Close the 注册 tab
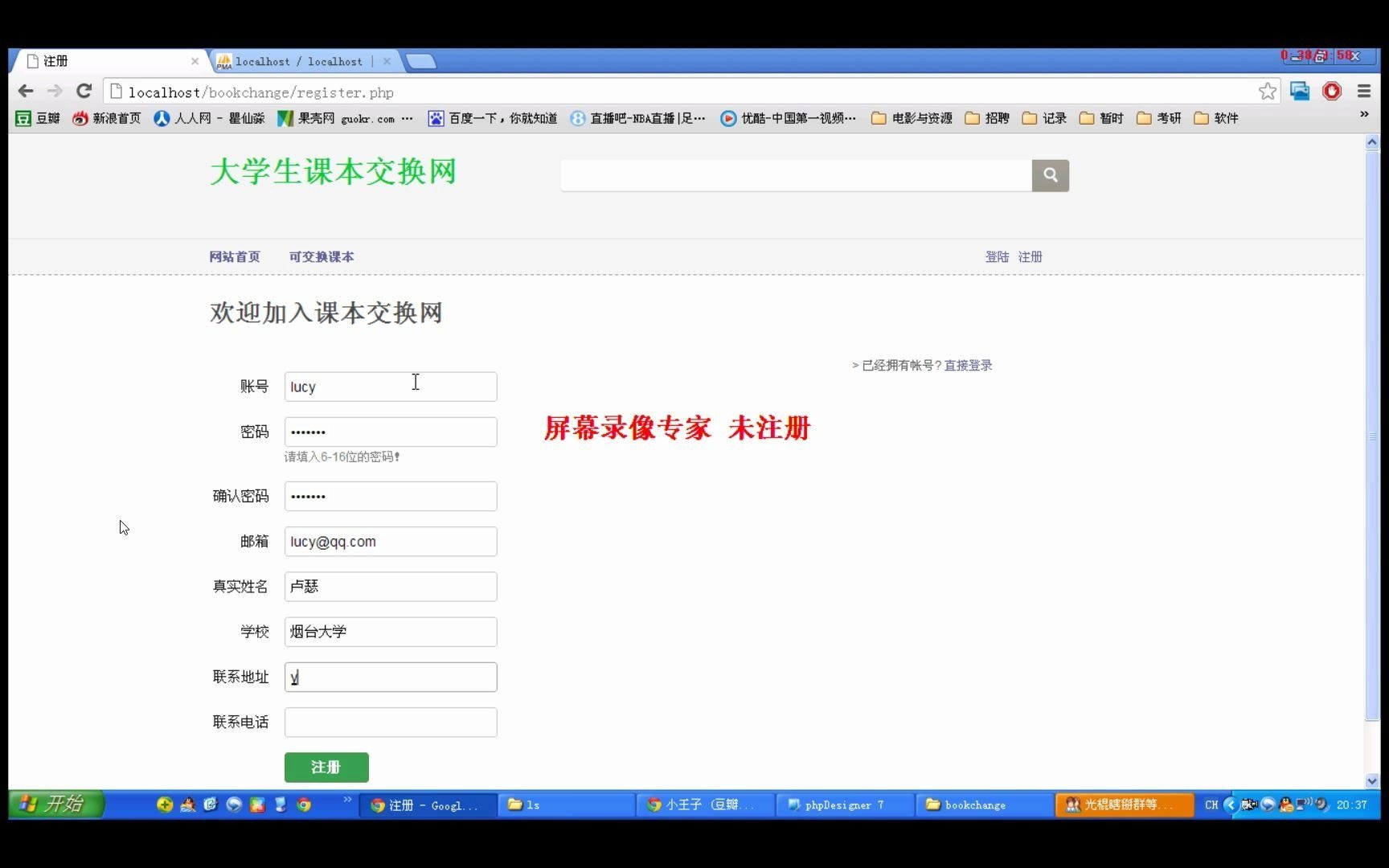This screenshot has height=868, width=1389. pyautogui.click(x=195, y=61)
